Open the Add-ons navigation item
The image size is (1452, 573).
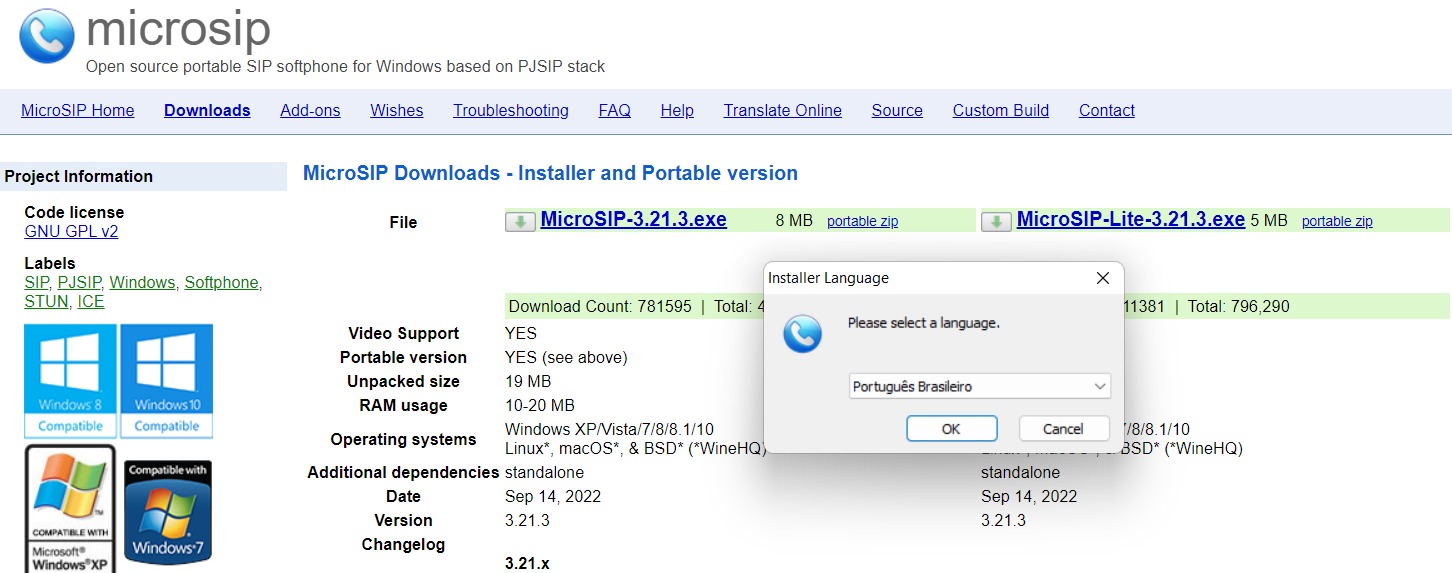coord(310,111)
